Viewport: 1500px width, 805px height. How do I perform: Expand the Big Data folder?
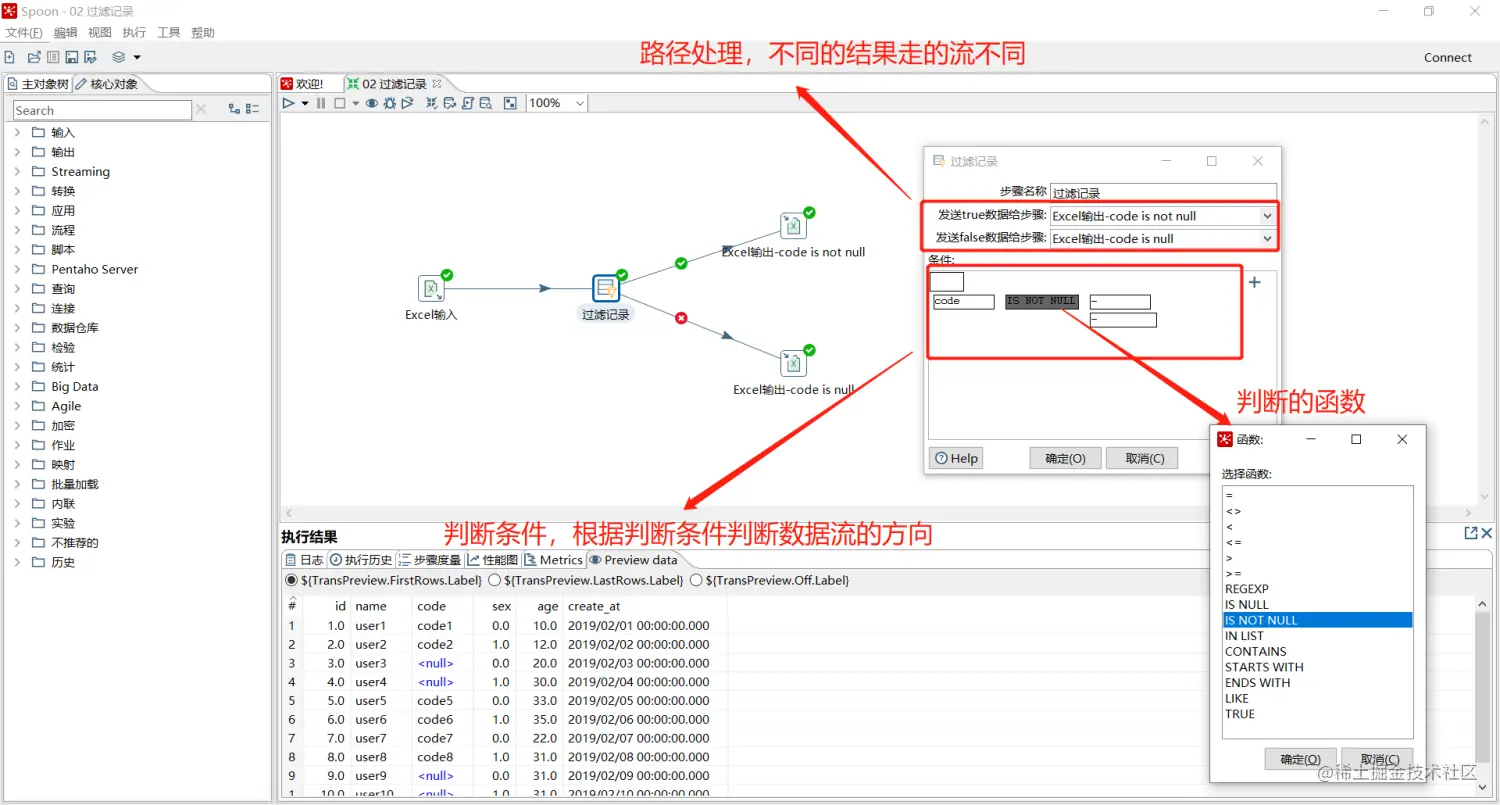(17, 386)
